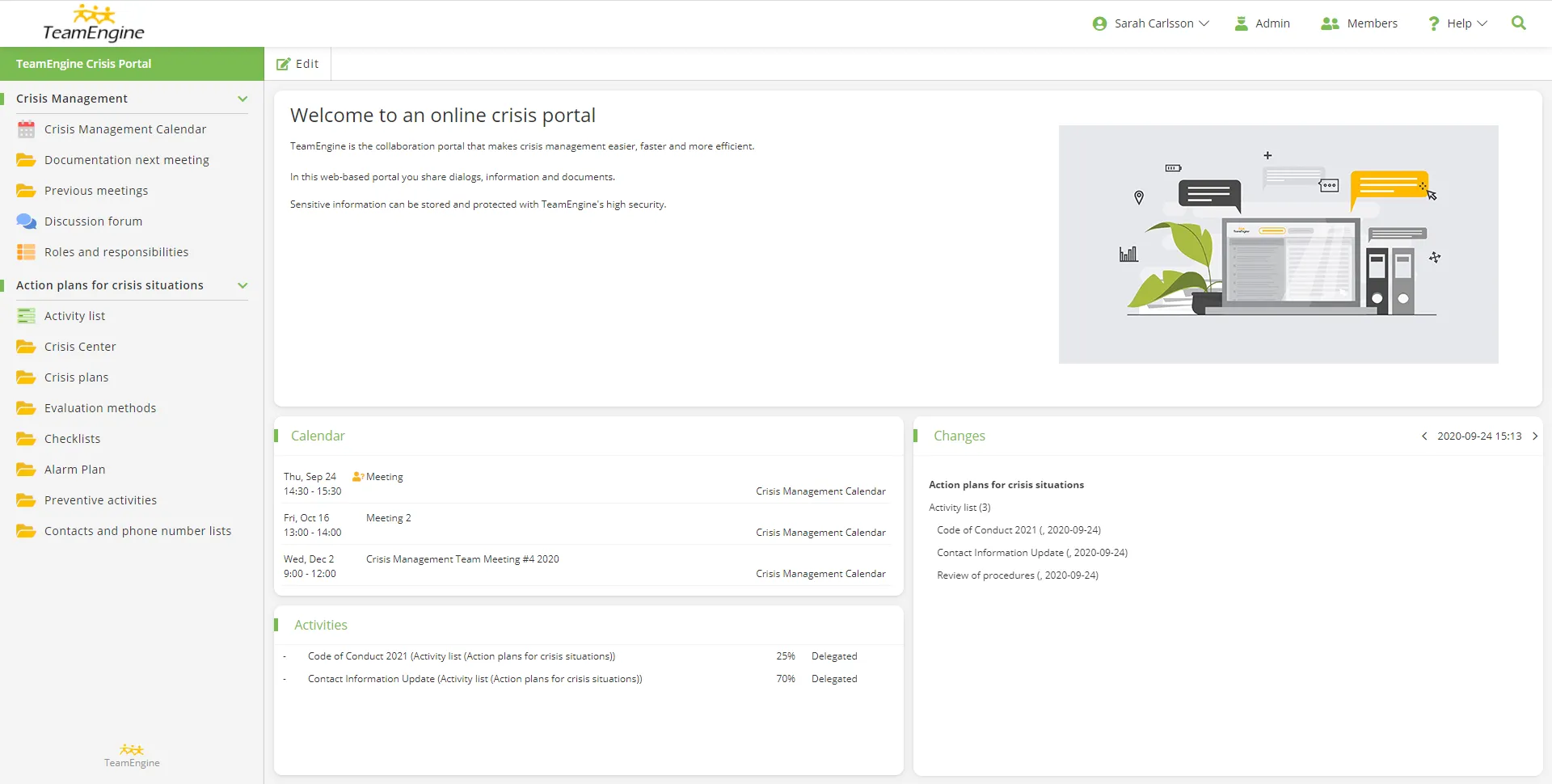Click the Discussion forum chat bubble icon
This screenshot has height=784, width=1552.
click(27, 221)
